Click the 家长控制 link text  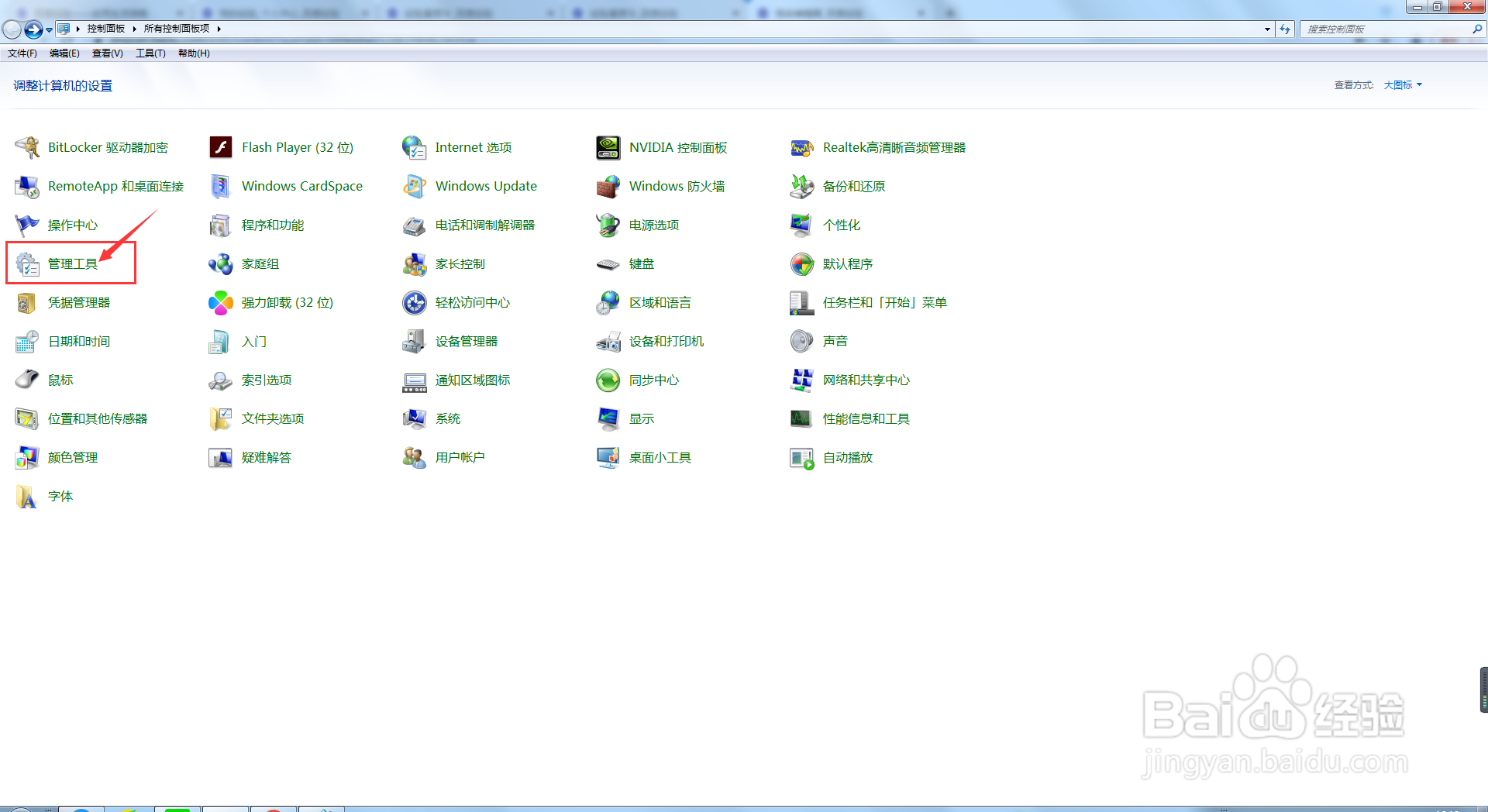tap(460, 263)
